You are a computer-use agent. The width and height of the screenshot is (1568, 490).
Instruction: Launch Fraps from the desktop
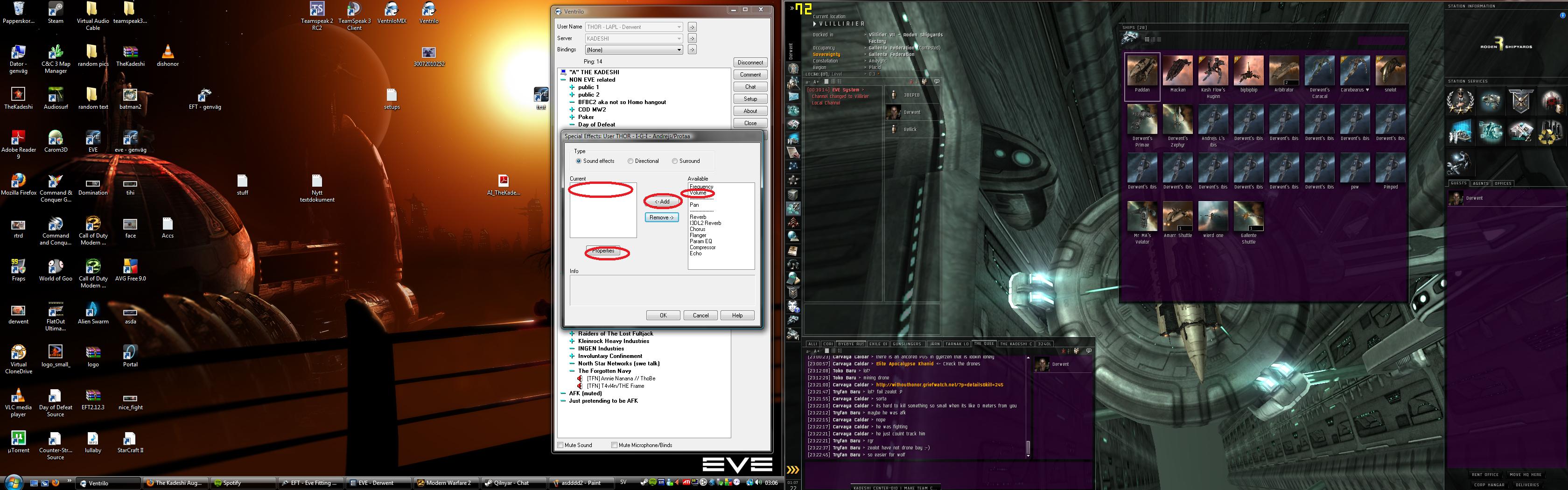(x=18, y=270)
